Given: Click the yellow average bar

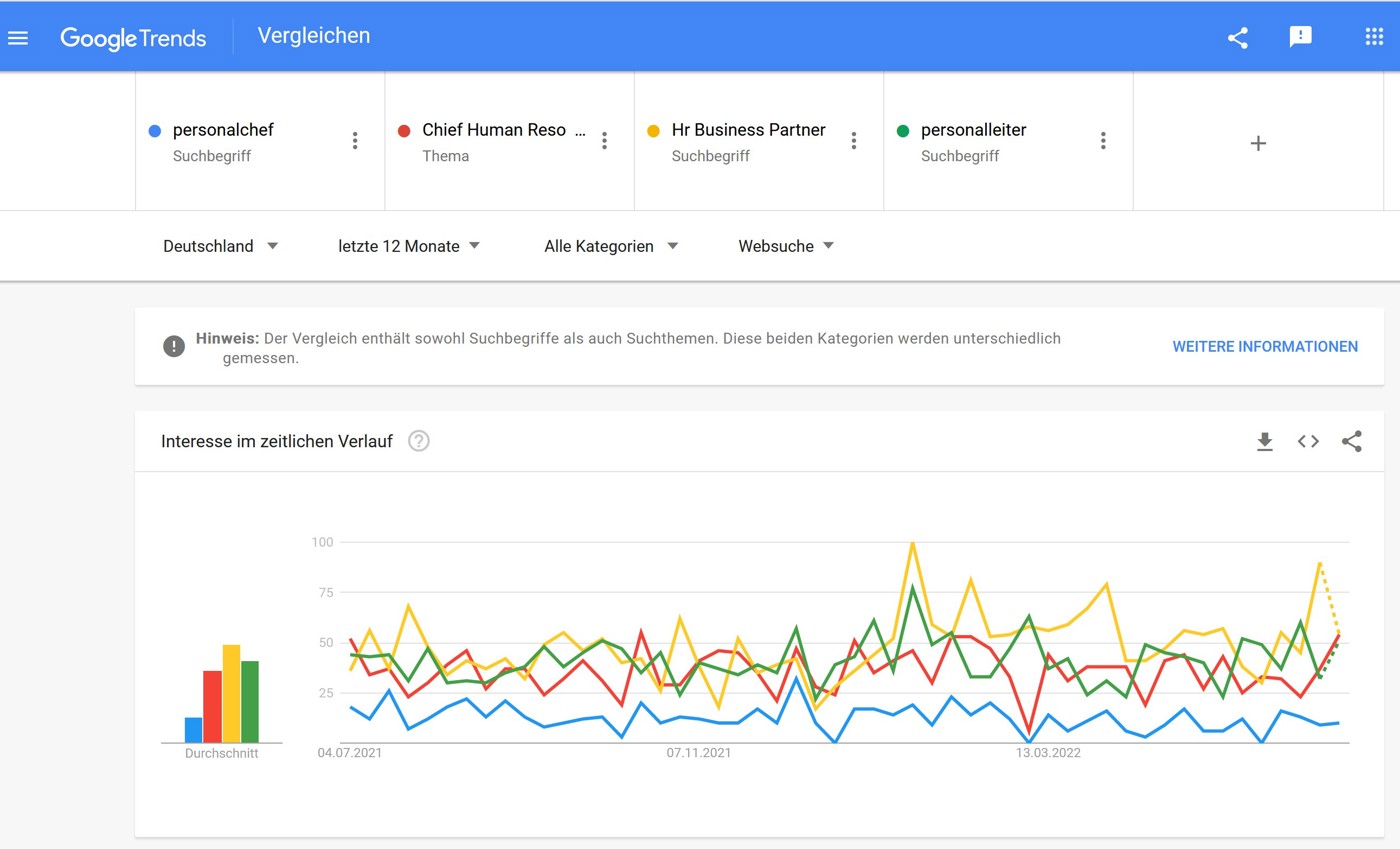Looking at the screenshot, I should click(x=231, y=694).
